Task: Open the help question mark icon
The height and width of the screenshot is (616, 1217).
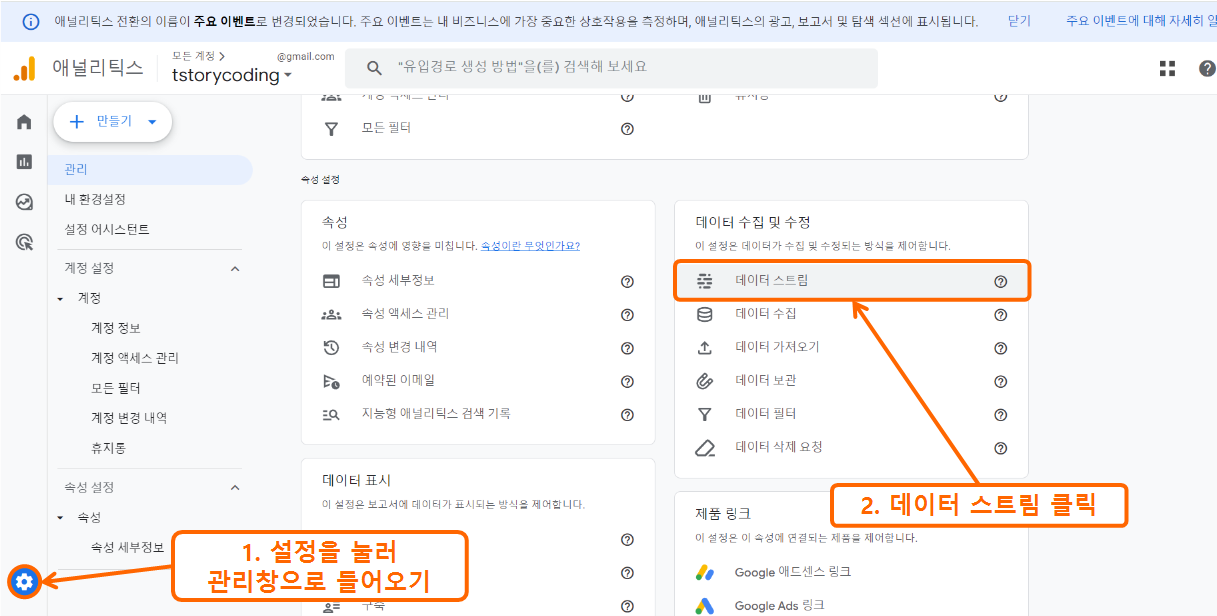Action: click(1206, 68)
